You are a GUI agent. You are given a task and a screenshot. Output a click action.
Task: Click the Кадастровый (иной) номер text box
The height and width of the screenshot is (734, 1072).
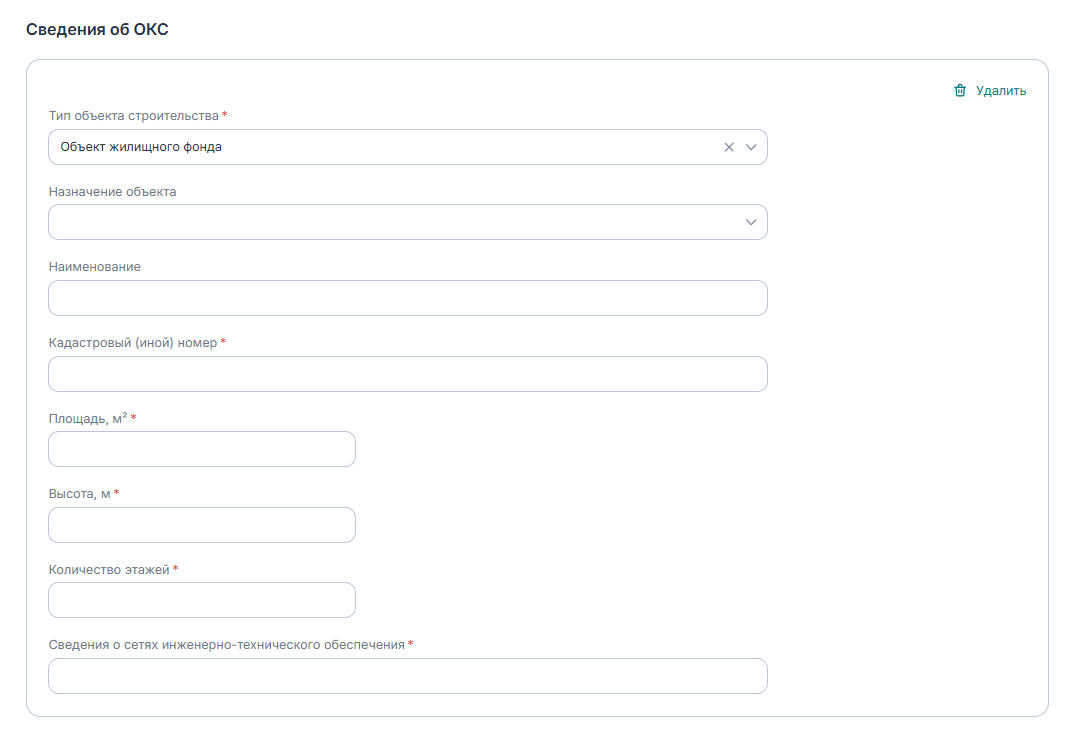[x=407, y=374]
